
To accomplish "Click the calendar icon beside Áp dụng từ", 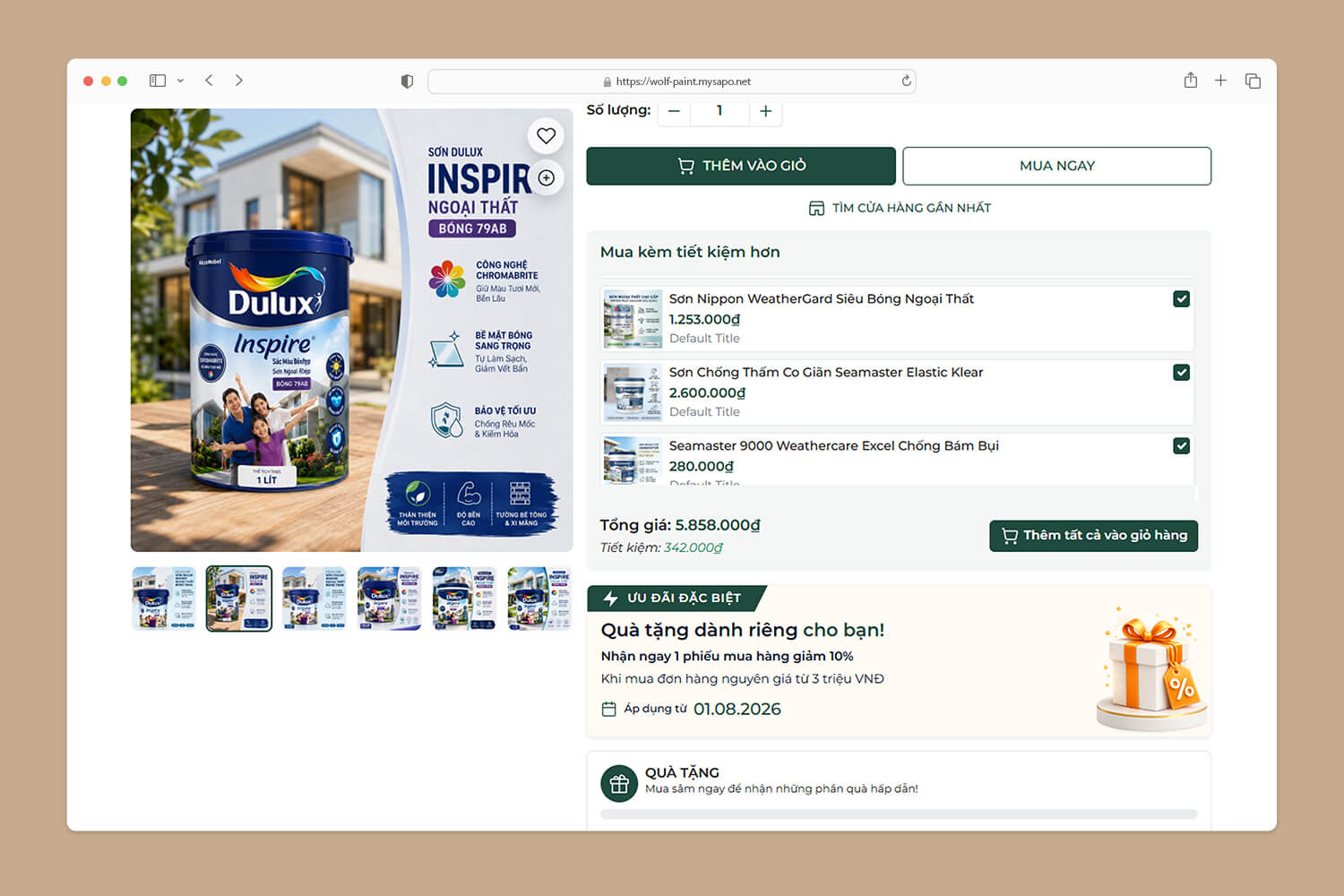I will pos(608,710).
